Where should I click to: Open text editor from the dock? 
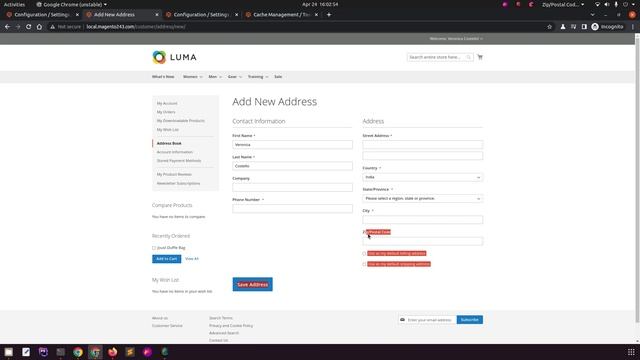click(26, 352)
